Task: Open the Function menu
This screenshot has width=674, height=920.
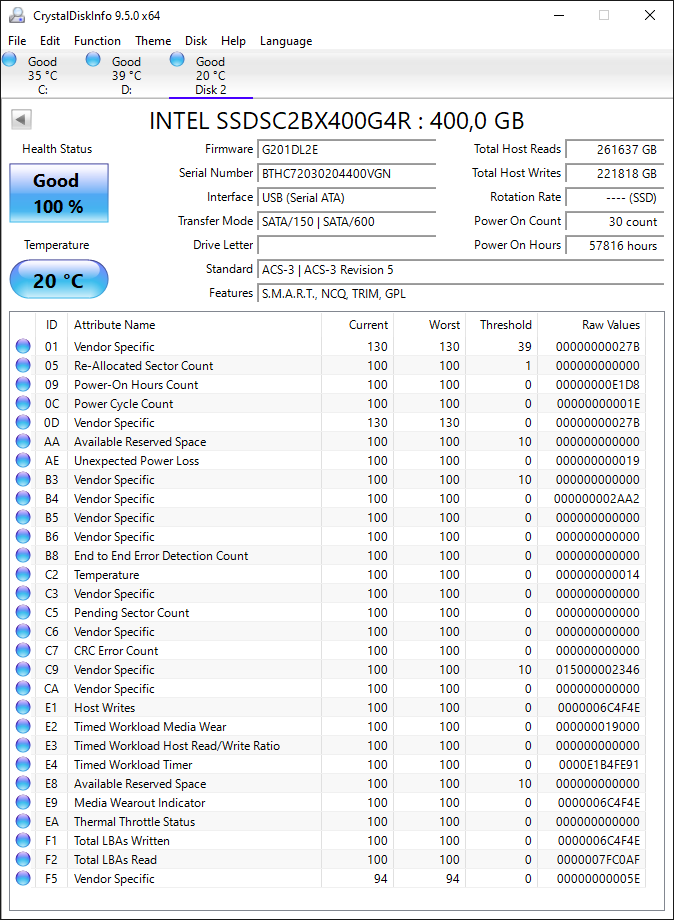Action: [97, 40]
